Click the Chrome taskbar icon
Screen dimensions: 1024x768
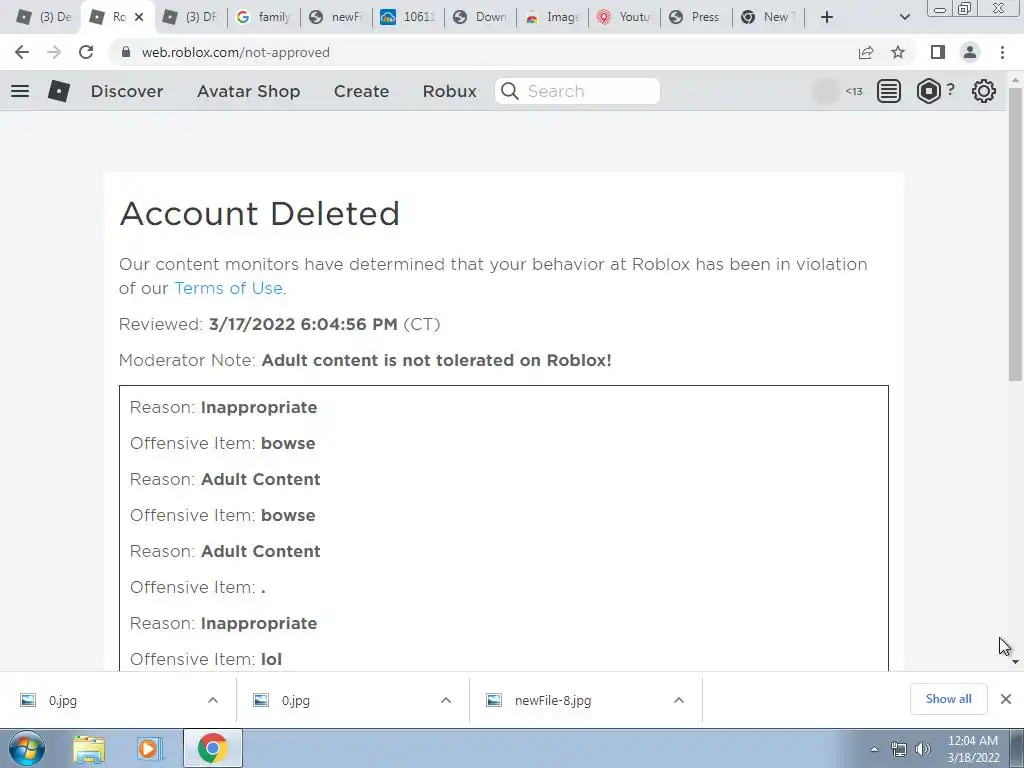pyautogui.click(x=212, y=748)
